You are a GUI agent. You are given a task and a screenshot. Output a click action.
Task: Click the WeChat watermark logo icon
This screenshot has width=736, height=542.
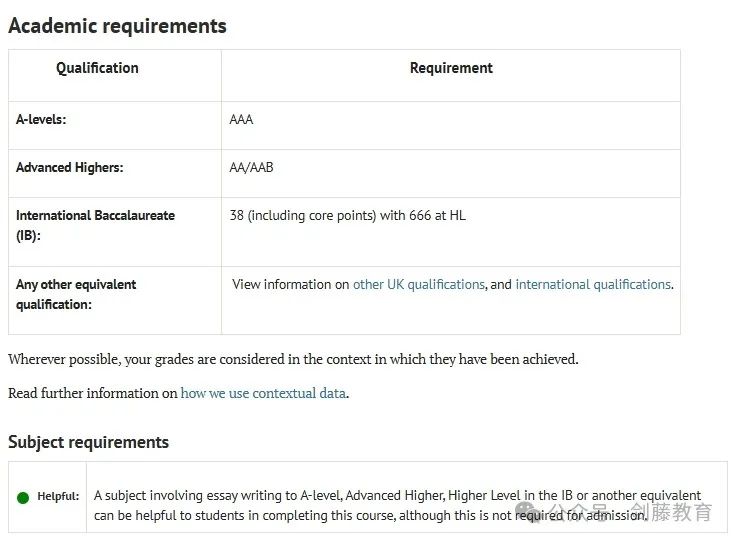click(528, 511)
